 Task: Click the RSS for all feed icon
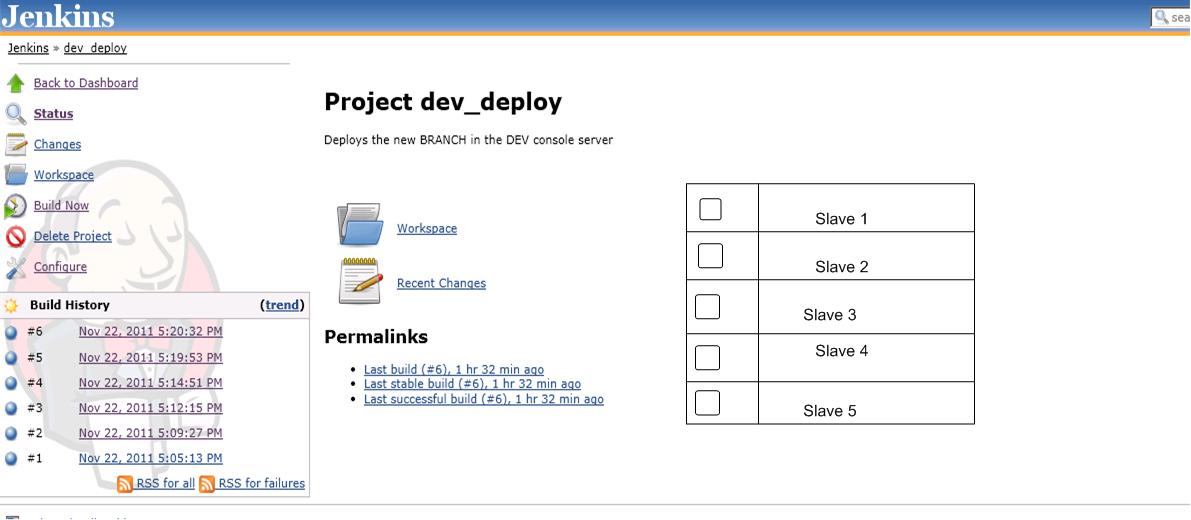pyautogui.click(x=125, y=484)
